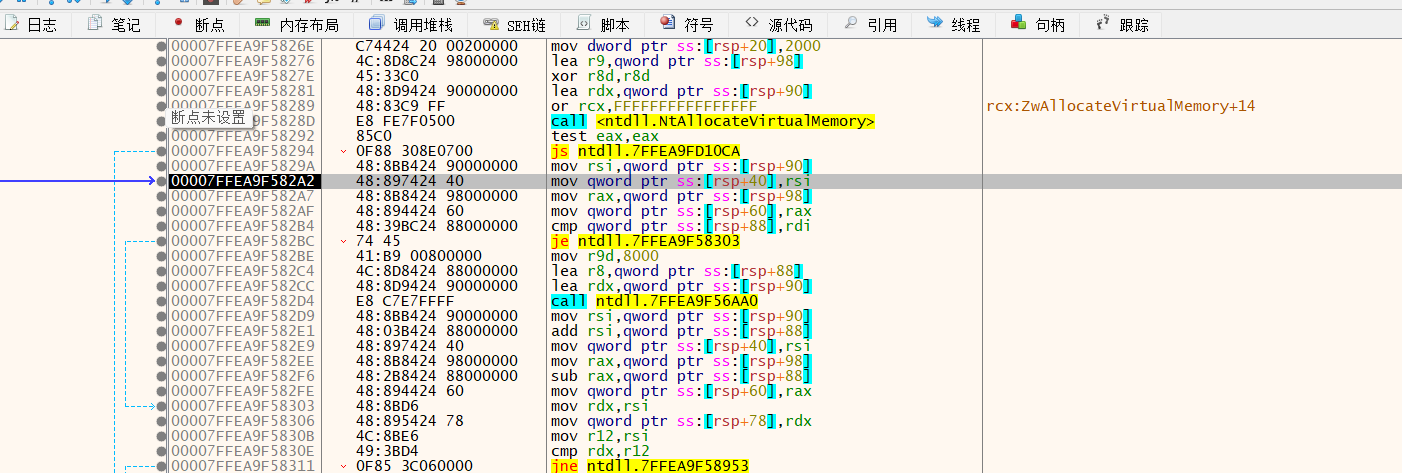Click the red Breakpoints tab dot icon
The height and width of the screenshot is (473, 1402).
pos(179,22)
